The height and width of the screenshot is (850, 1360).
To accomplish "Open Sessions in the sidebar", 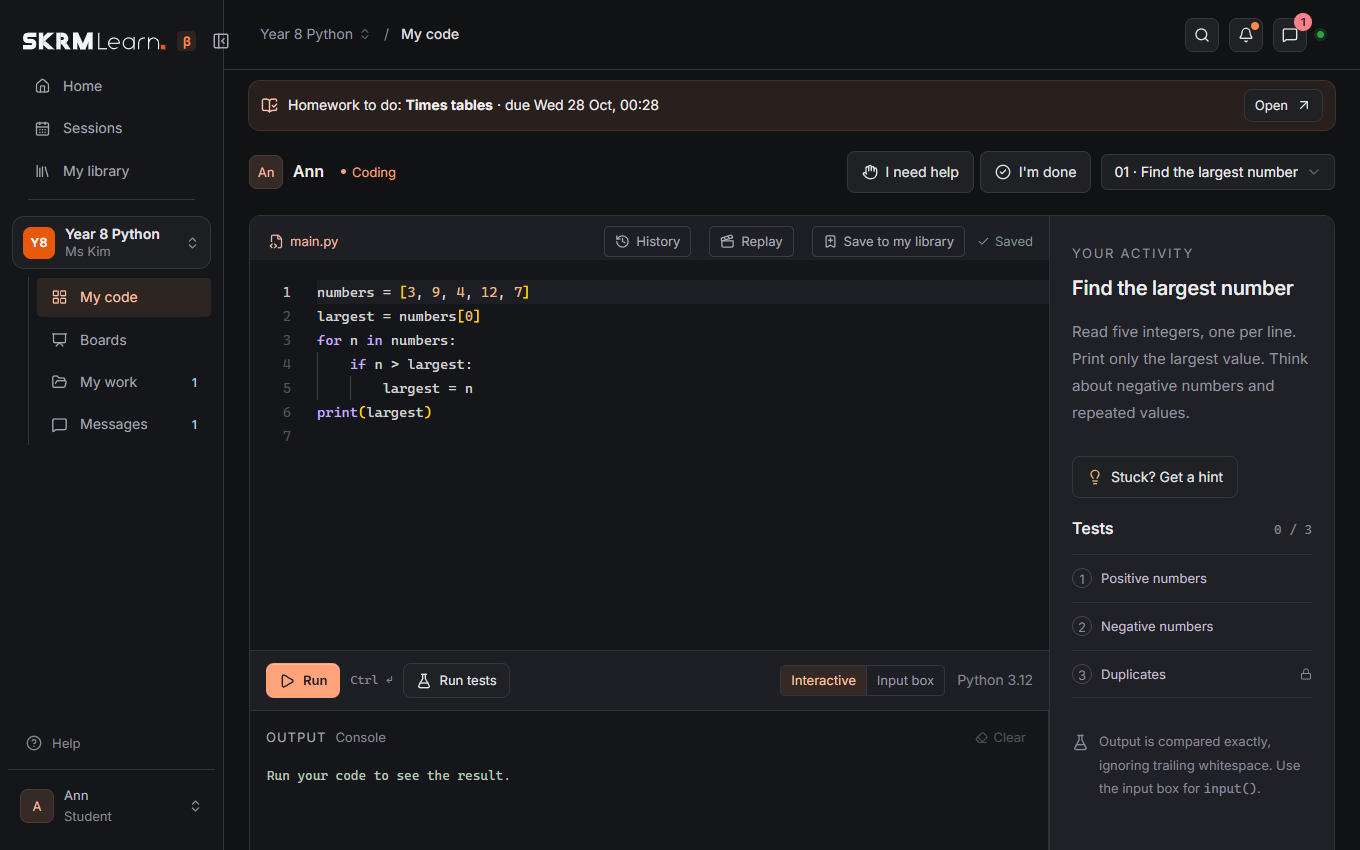I will point(111,128).
